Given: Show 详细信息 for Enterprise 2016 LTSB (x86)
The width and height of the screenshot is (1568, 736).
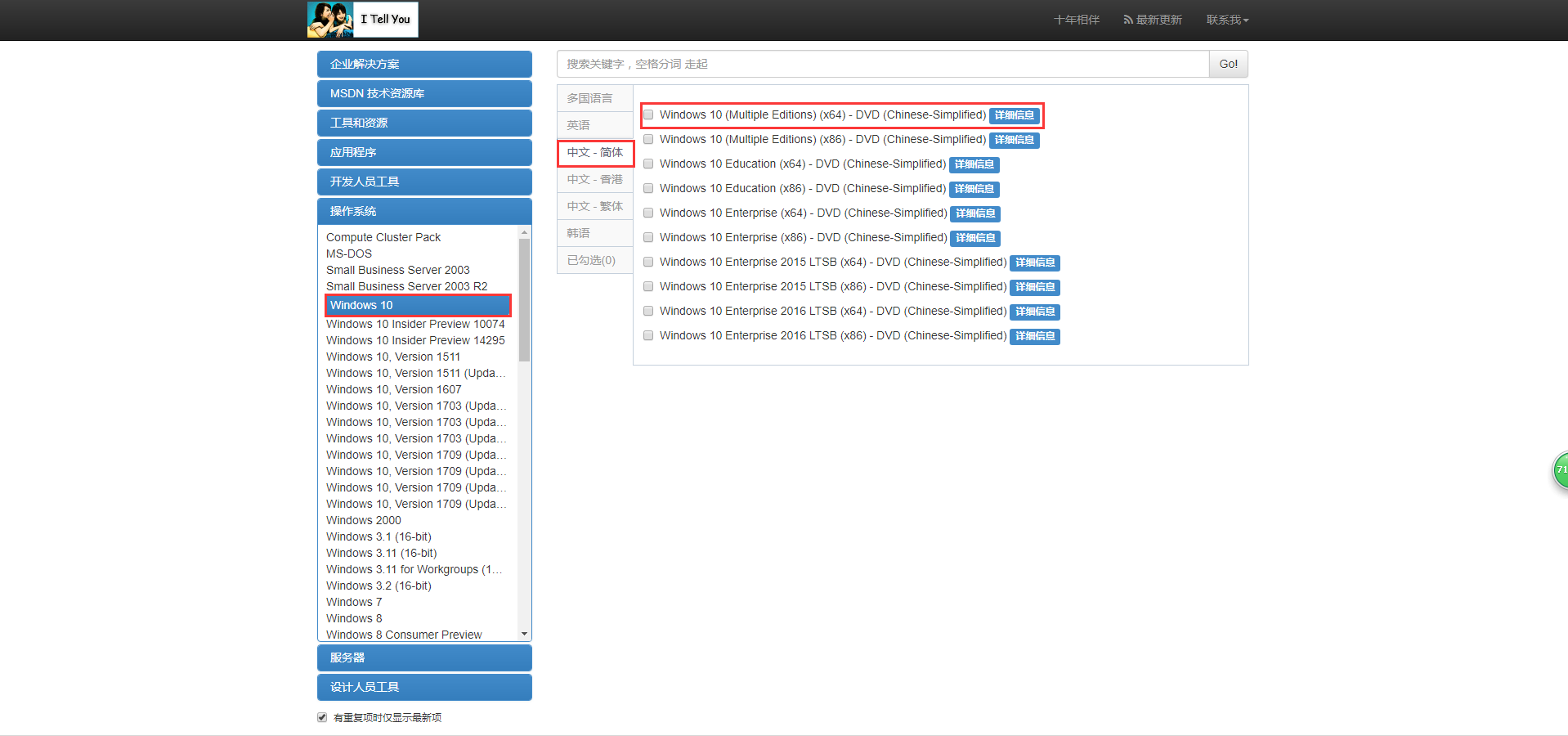Looking at the screenshot, I should click(1035, 336).
